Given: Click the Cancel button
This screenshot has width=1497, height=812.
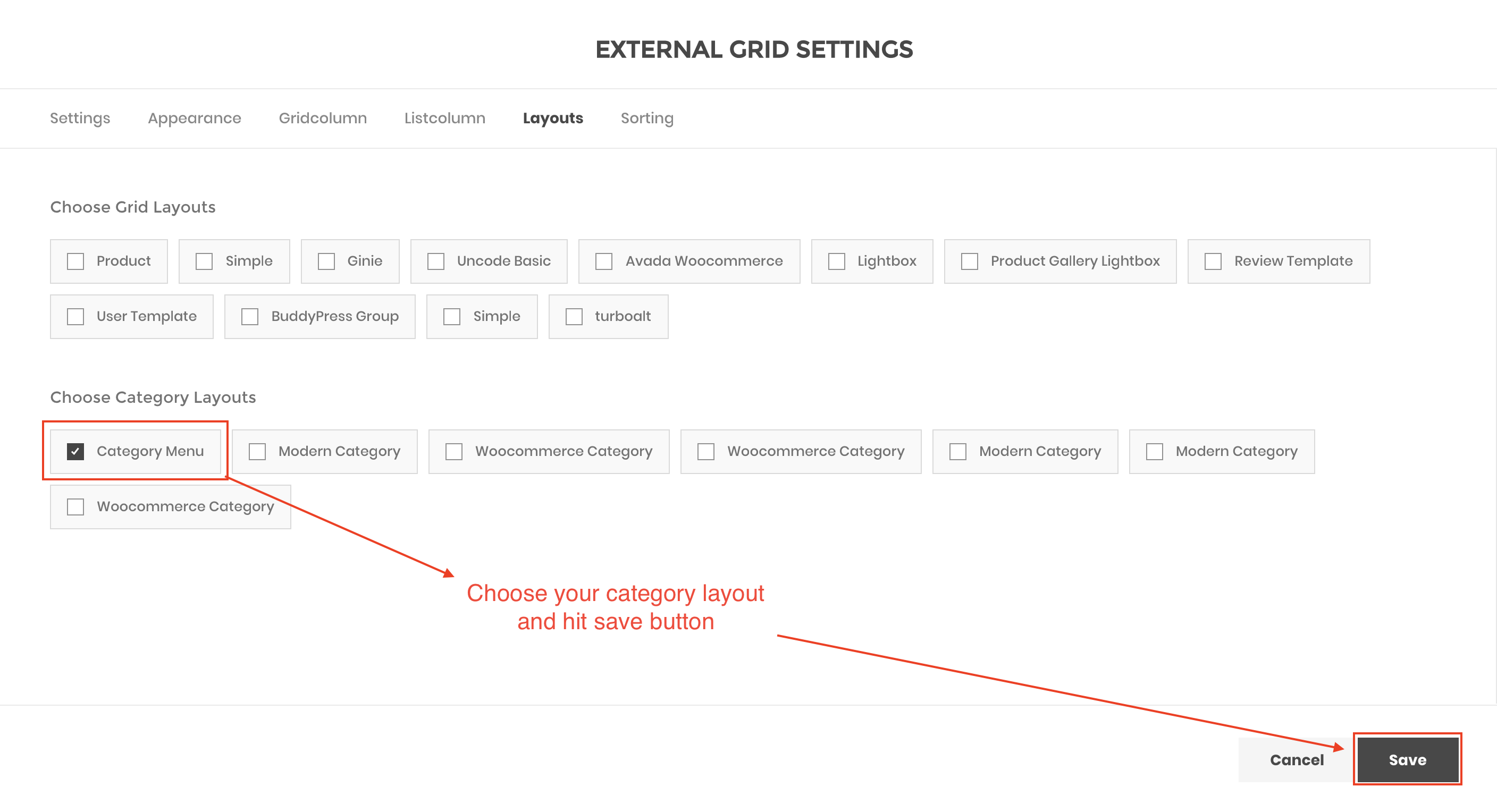Looking at the screenshot, I should point(1296,760).
